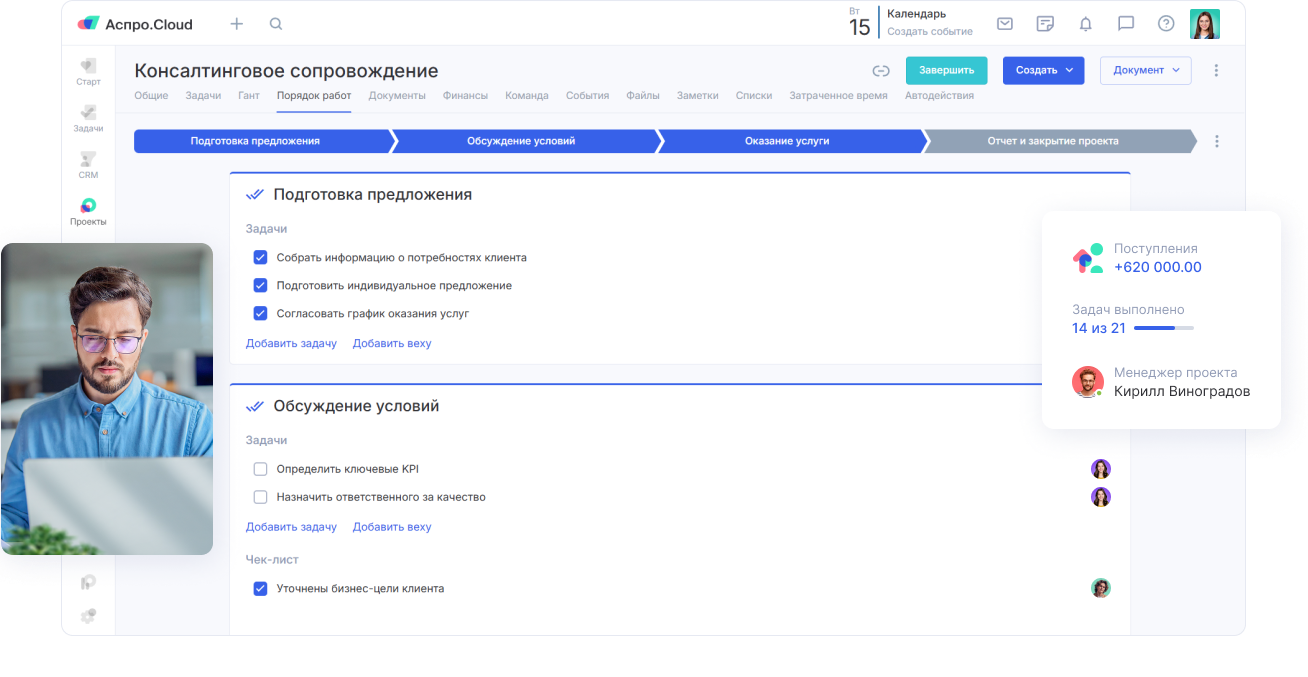Open CRM section in sidebar

88,165
